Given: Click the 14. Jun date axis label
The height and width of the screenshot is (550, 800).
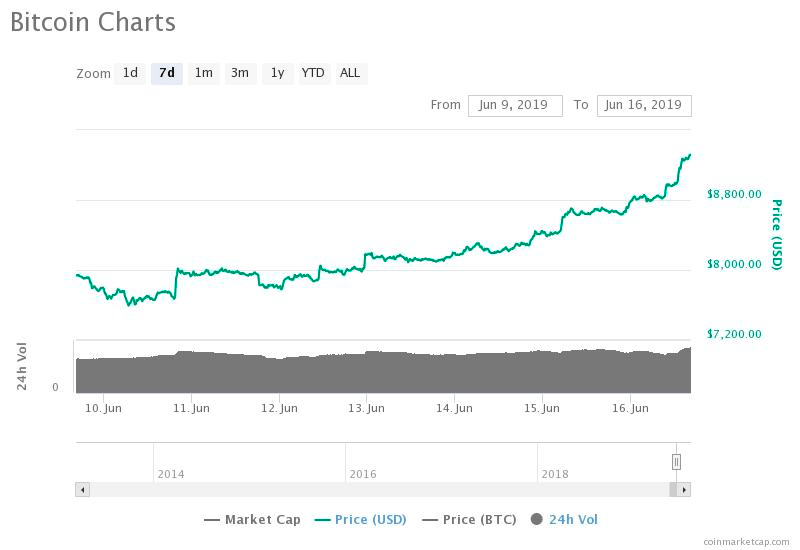Looking at the screenshot, I should 455,408.
